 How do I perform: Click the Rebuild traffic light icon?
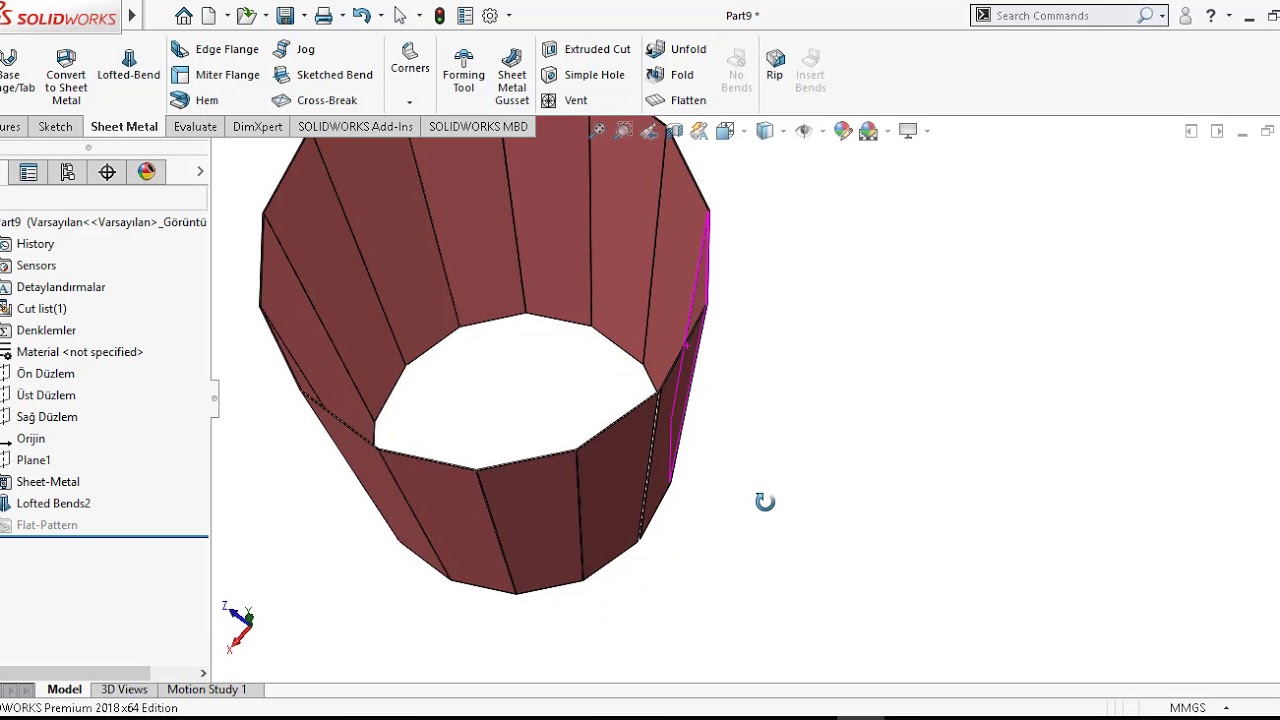pos(439,16)
